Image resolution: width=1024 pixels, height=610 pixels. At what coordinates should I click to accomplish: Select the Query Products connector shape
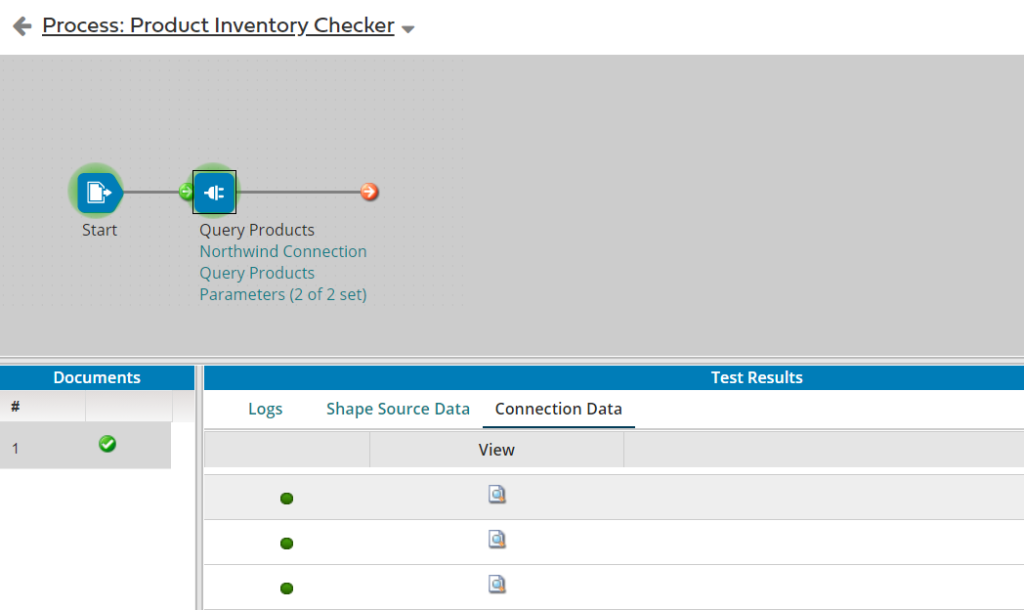[x=215, y=192]
